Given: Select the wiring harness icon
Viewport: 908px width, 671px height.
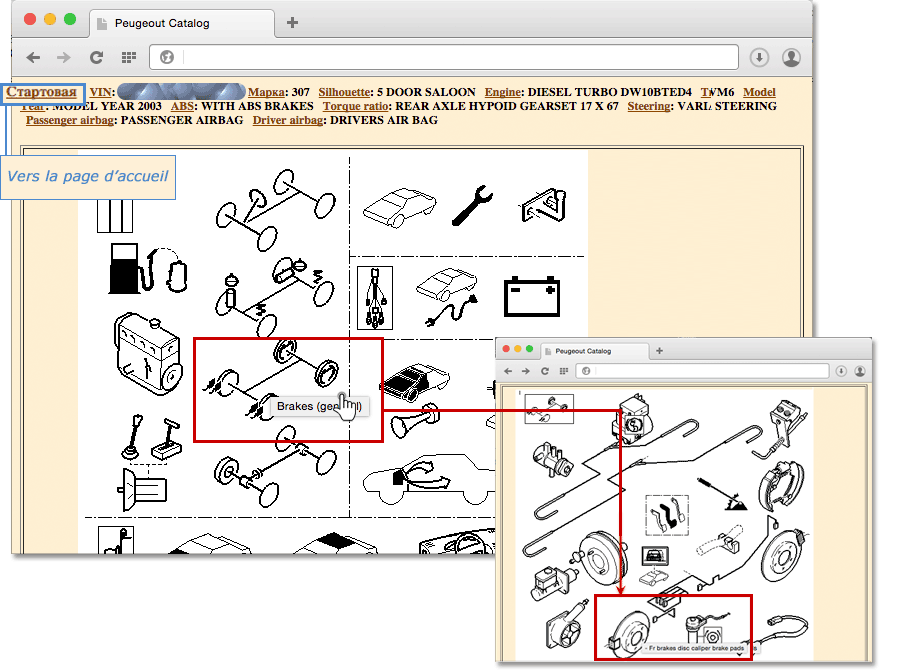Looking at the screenshot, I should tap(375, 298).
